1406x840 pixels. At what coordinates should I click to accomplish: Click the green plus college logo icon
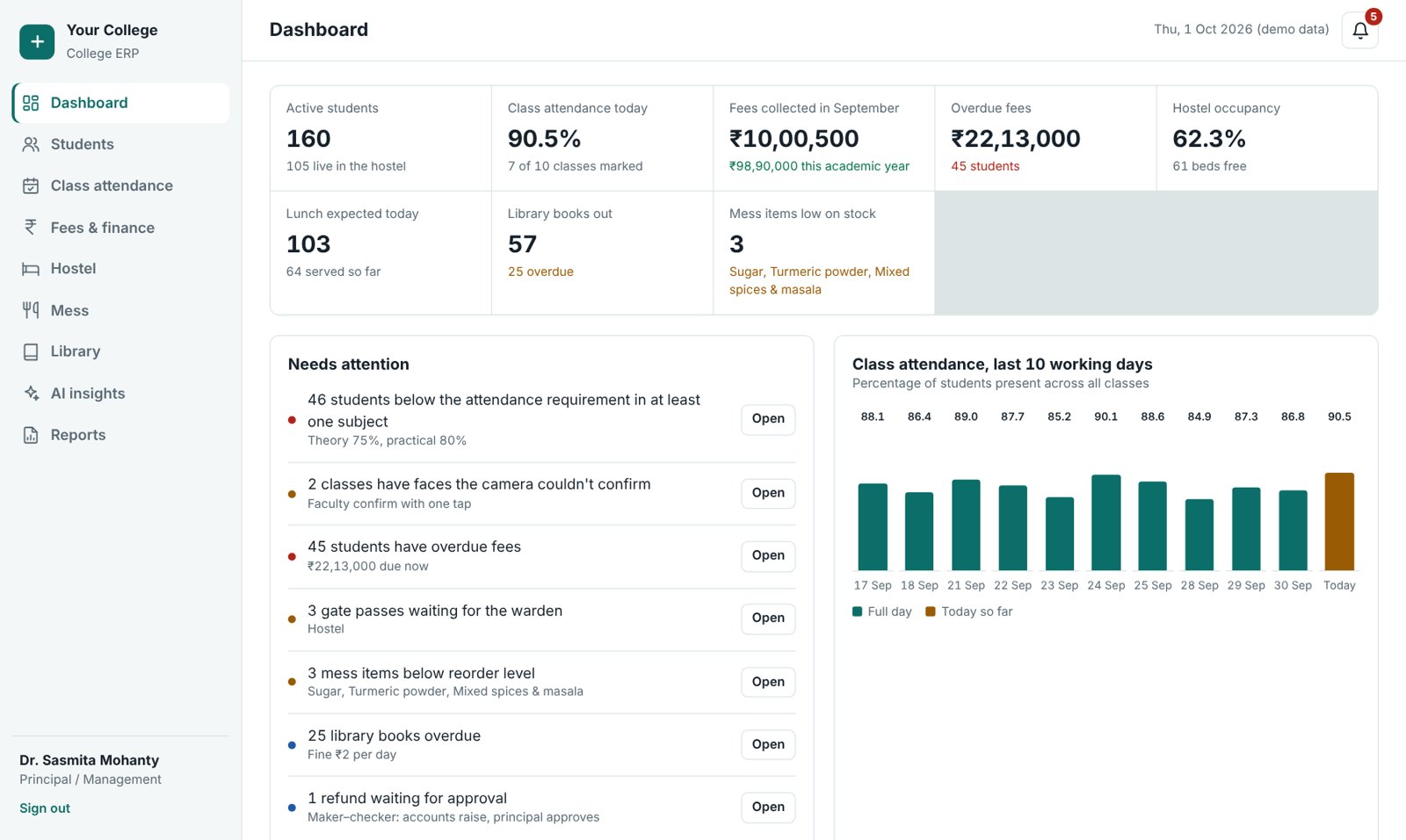point(37,41)
